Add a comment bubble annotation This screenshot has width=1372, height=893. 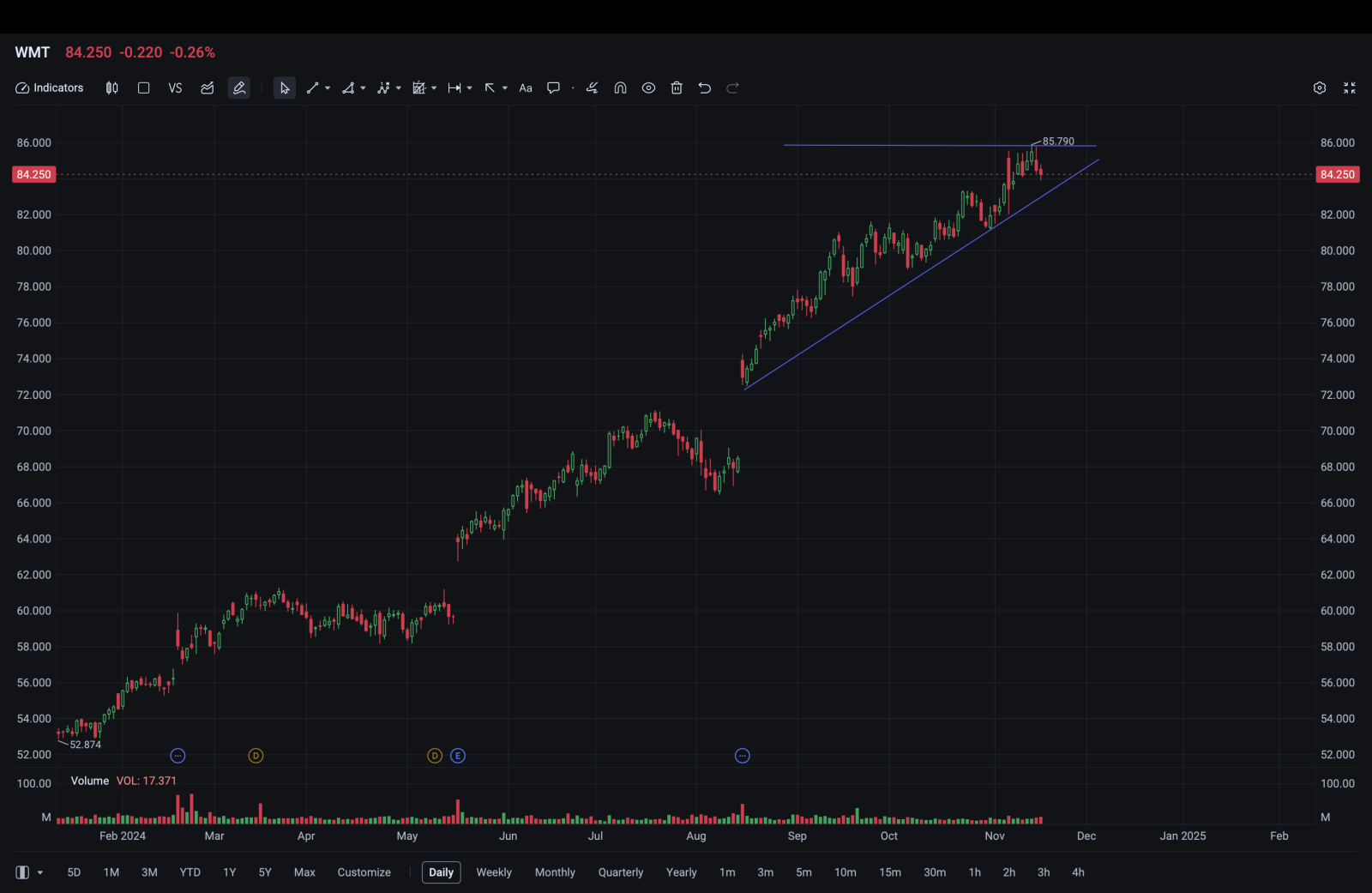click(x=554, y=87)
